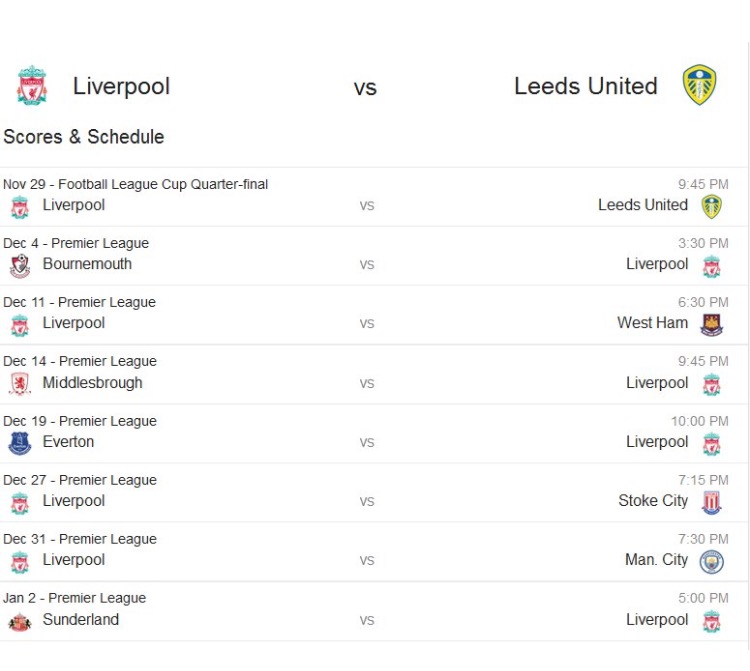
Task: Select the West Ham team name
Action: point(652,323)
